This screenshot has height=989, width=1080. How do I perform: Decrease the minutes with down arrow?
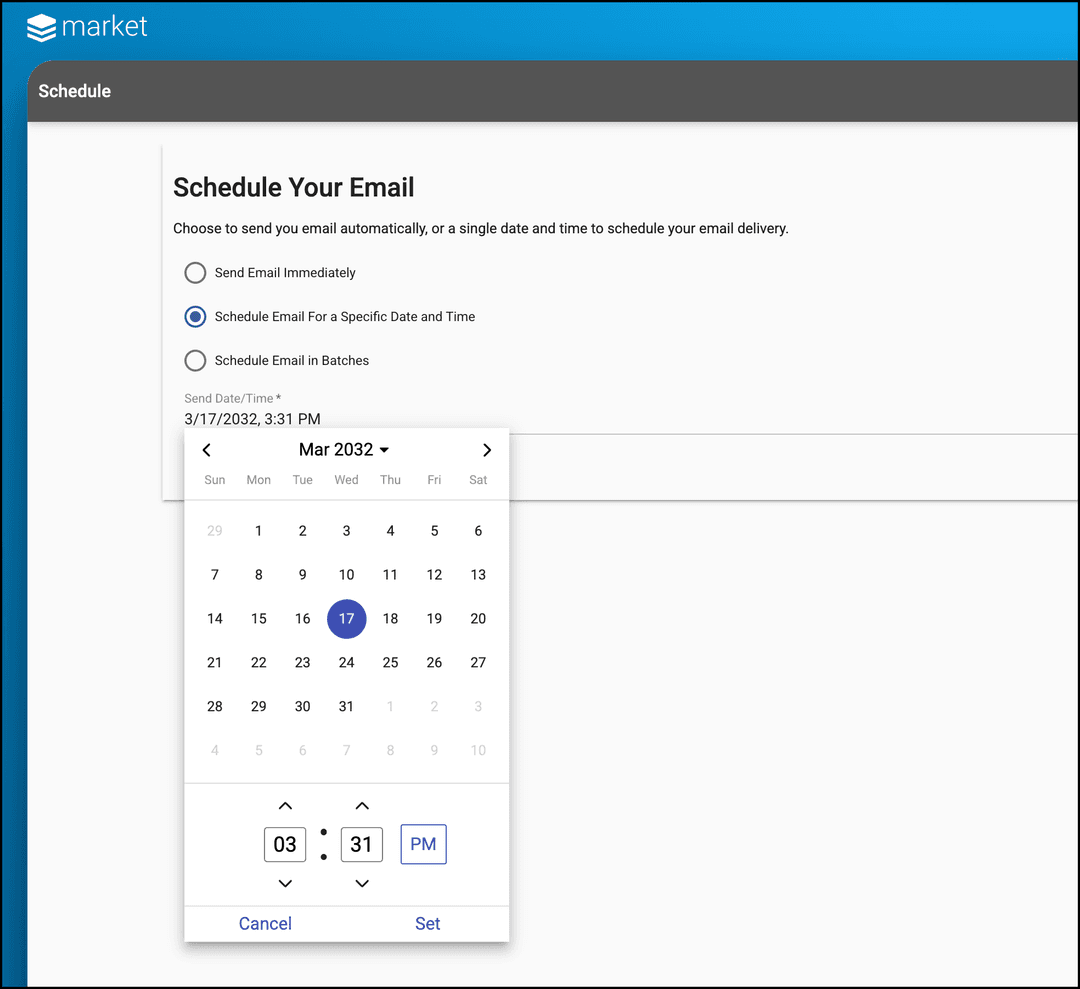(362, 883)
